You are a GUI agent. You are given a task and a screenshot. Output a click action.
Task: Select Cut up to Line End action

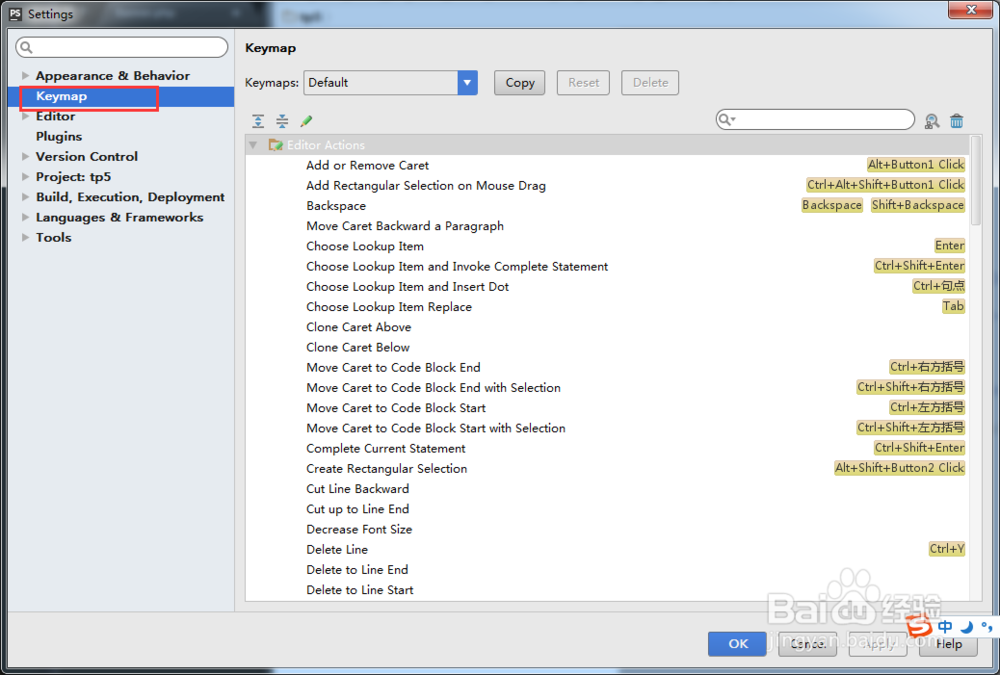(x=358, y=509)
